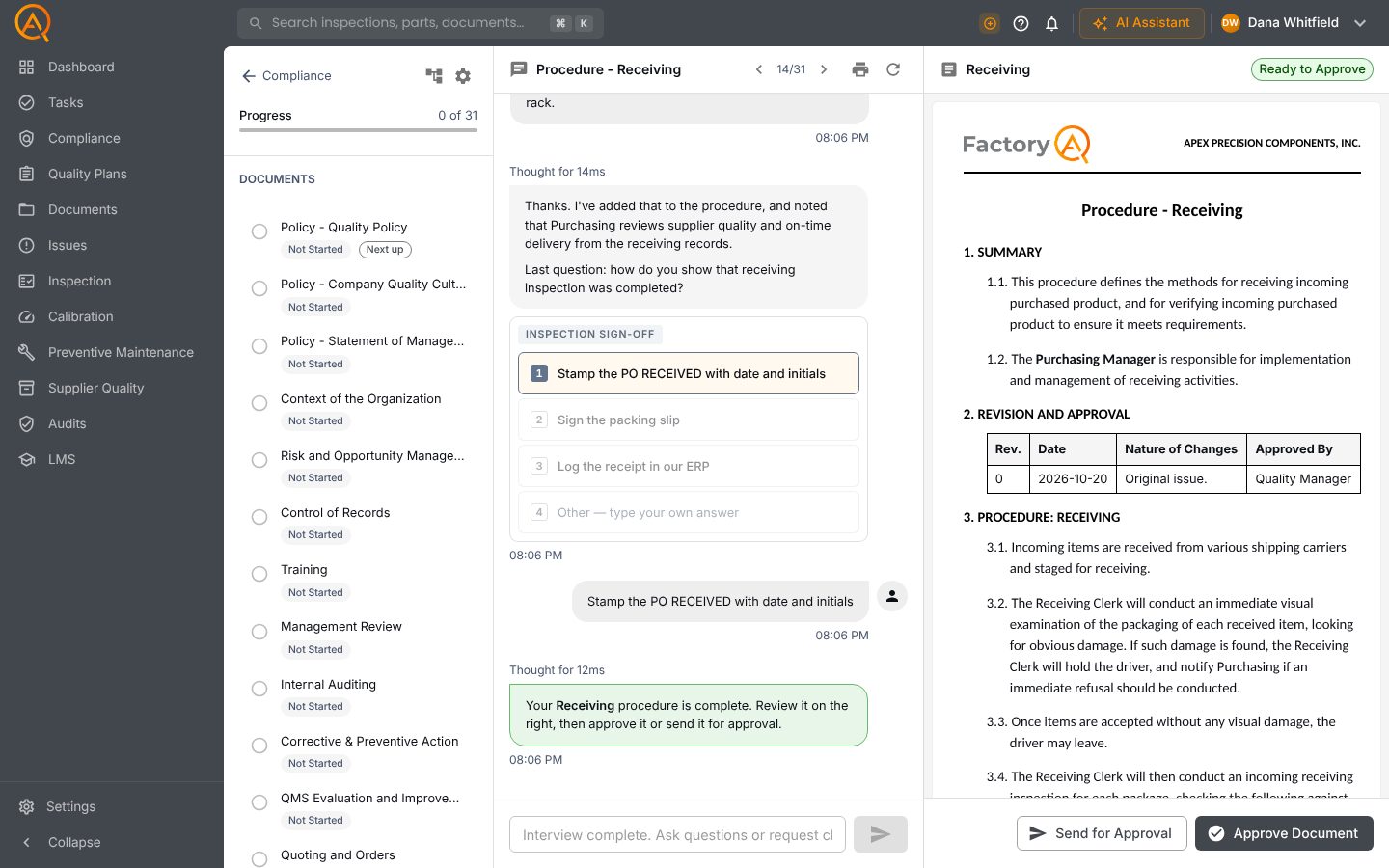Open the AI Assistant

(x=1142, y=23)
